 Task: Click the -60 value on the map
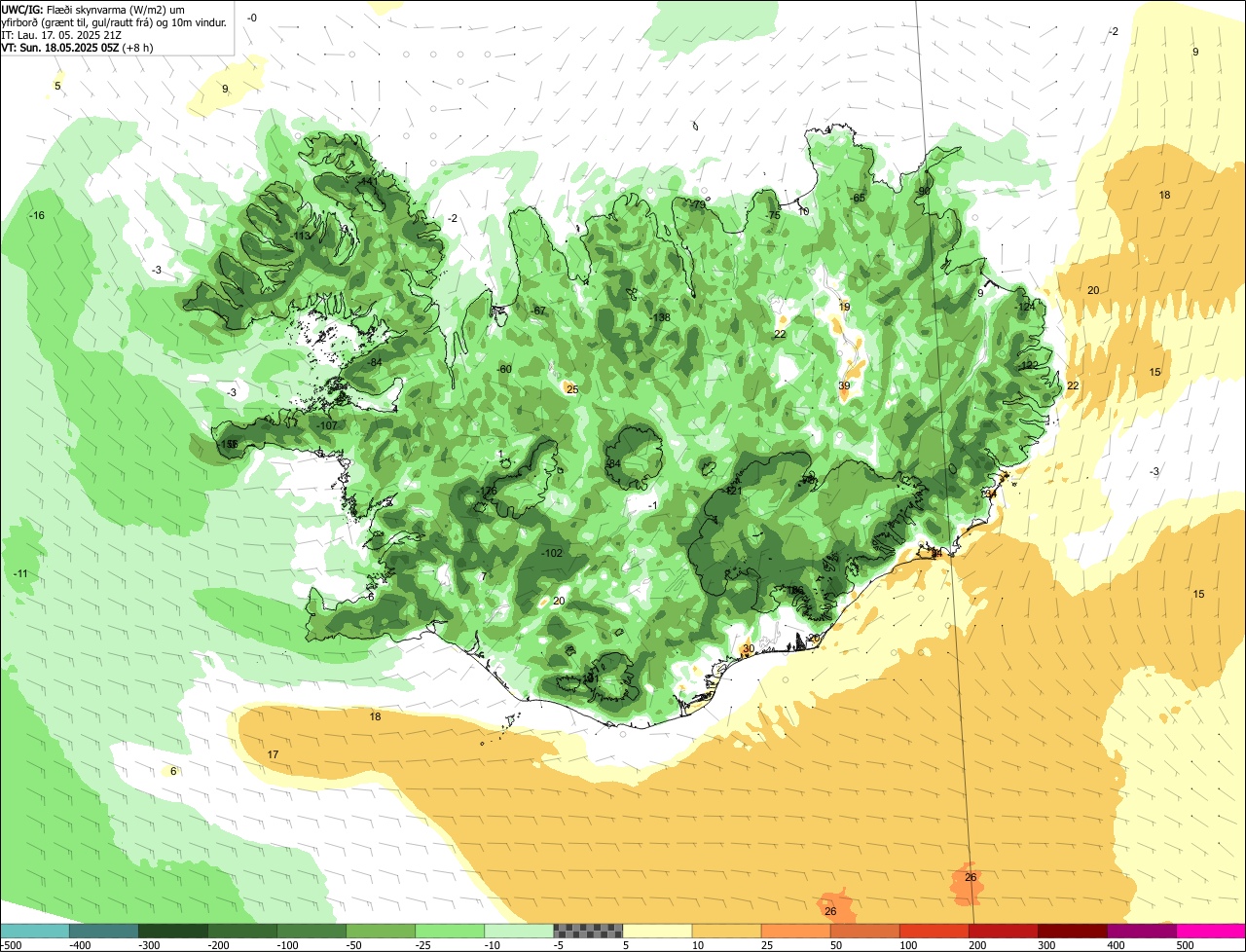[x=503, y=369]
